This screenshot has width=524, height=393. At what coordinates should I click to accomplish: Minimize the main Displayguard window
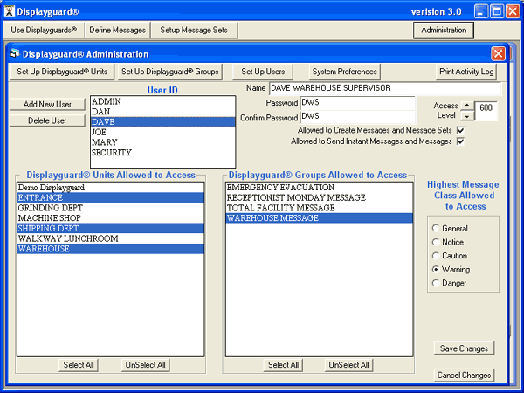click(x=481, y=11)
